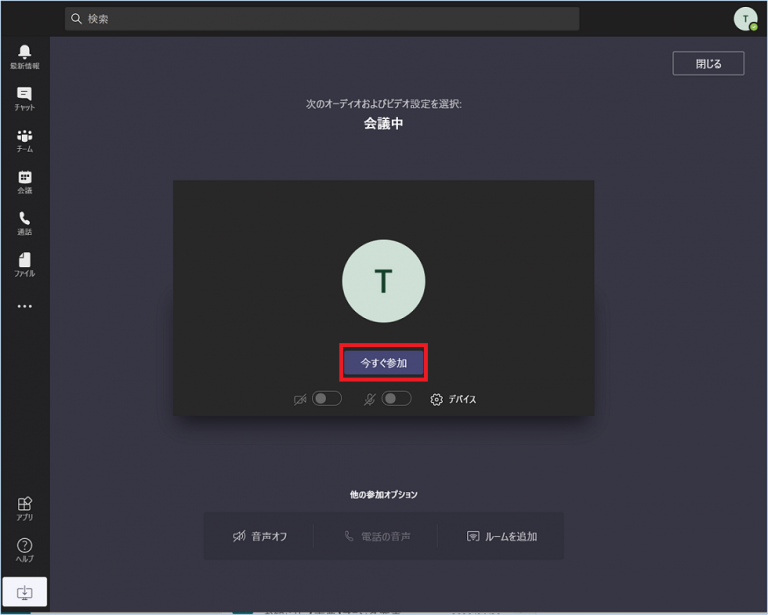Open the Help question mark icon

coord(24,550)
